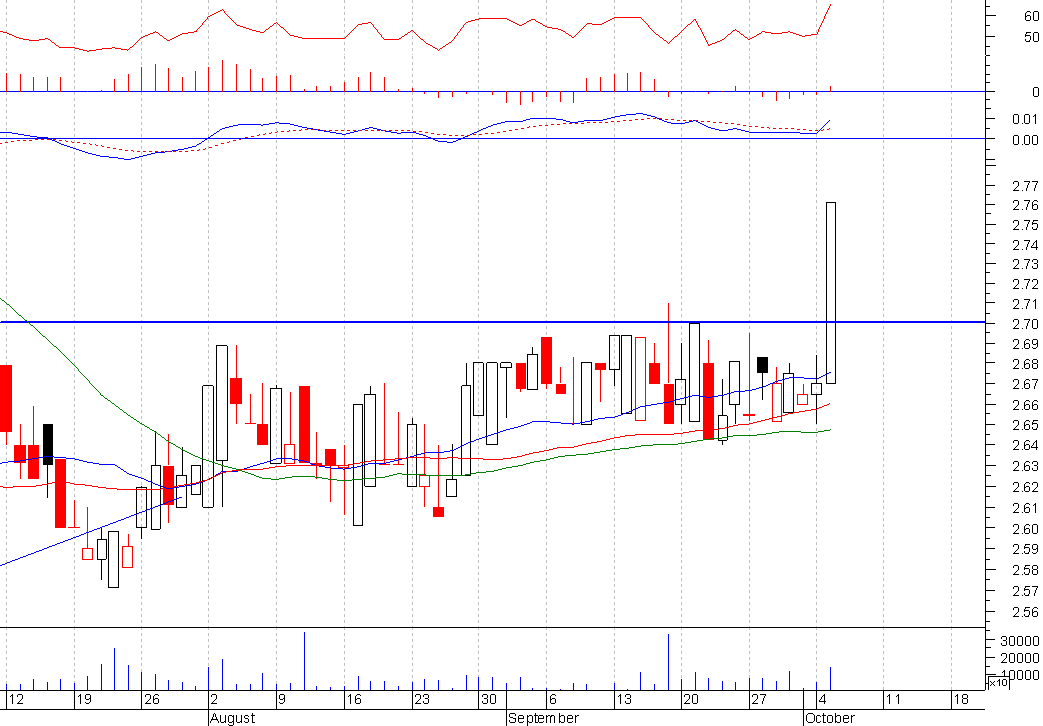1043x726 pixels.
Task: Select the 2.63 price level label
Action: [1025, 466]
